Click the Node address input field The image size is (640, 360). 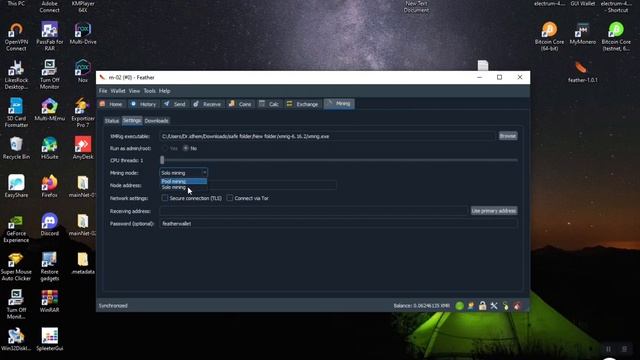(x=248, y=185)
